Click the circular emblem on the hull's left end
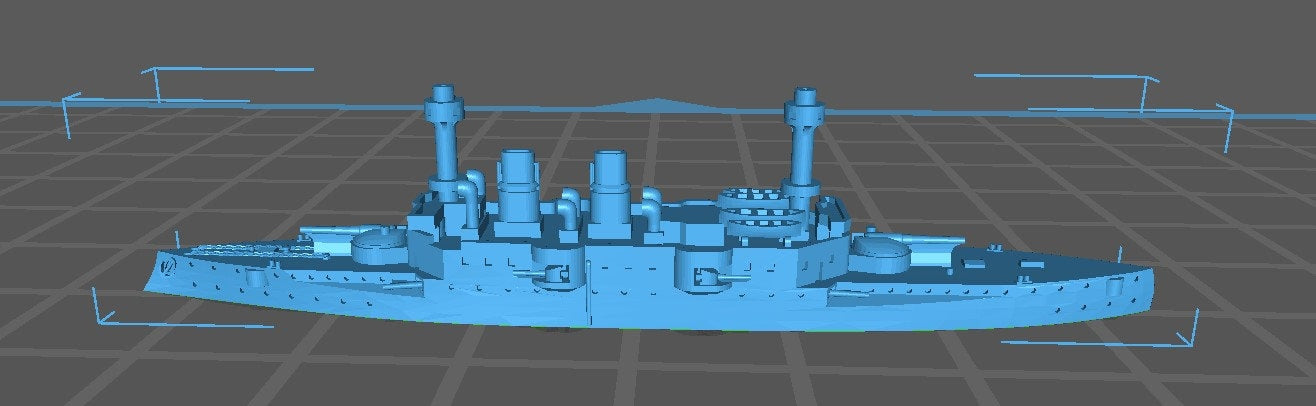 tap(168, 266)
